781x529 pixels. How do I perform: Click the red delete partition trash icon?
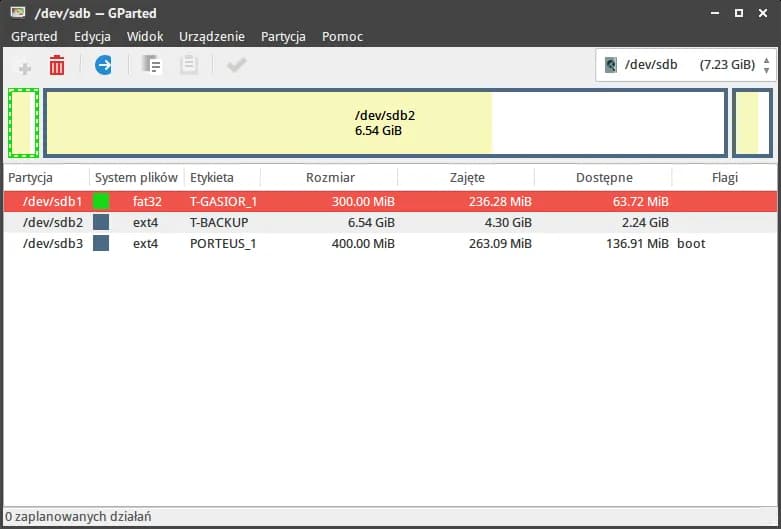(57, 66)
